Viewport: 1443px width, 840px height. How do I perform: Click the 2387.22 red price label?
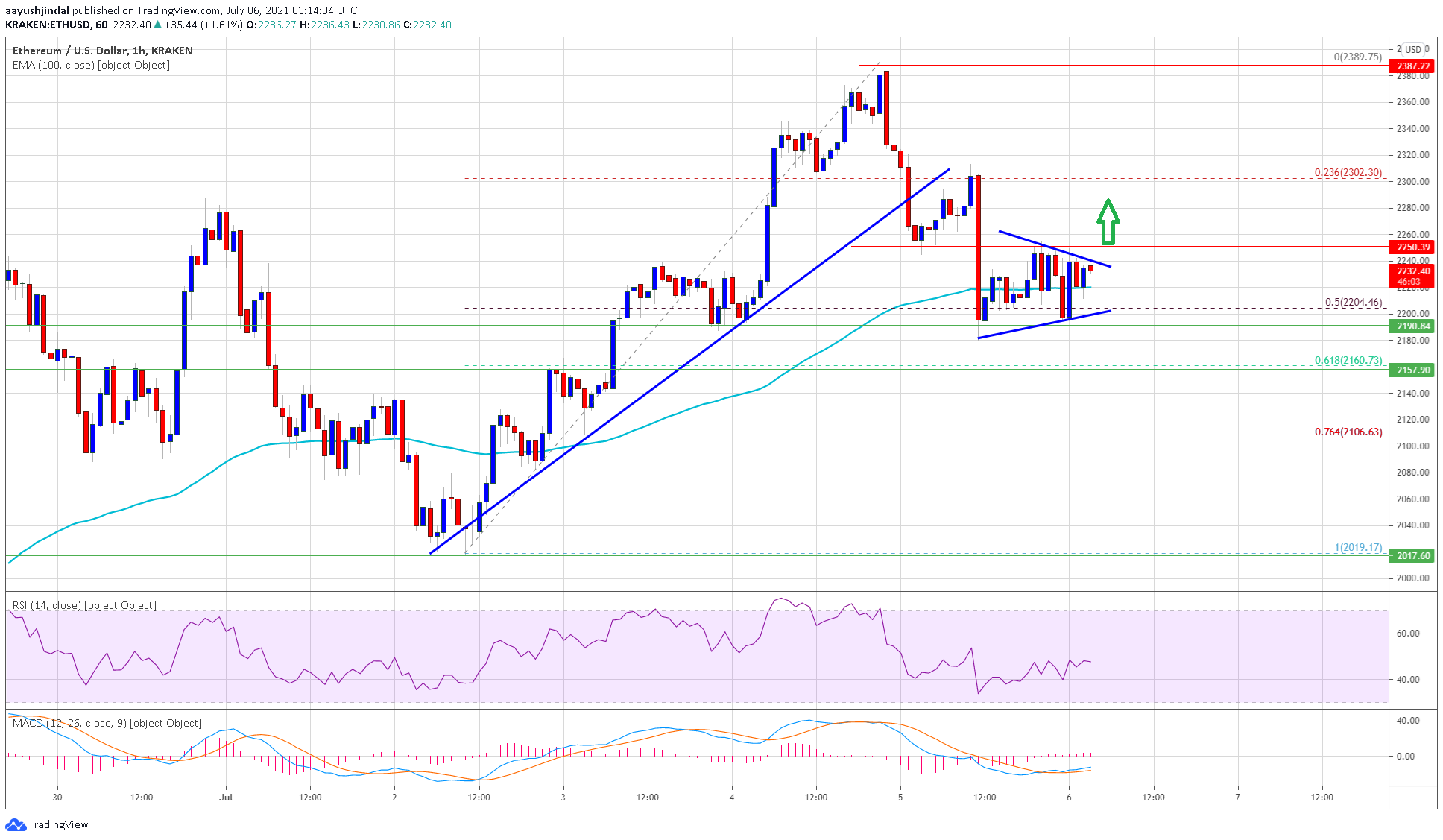(1412, 66)
